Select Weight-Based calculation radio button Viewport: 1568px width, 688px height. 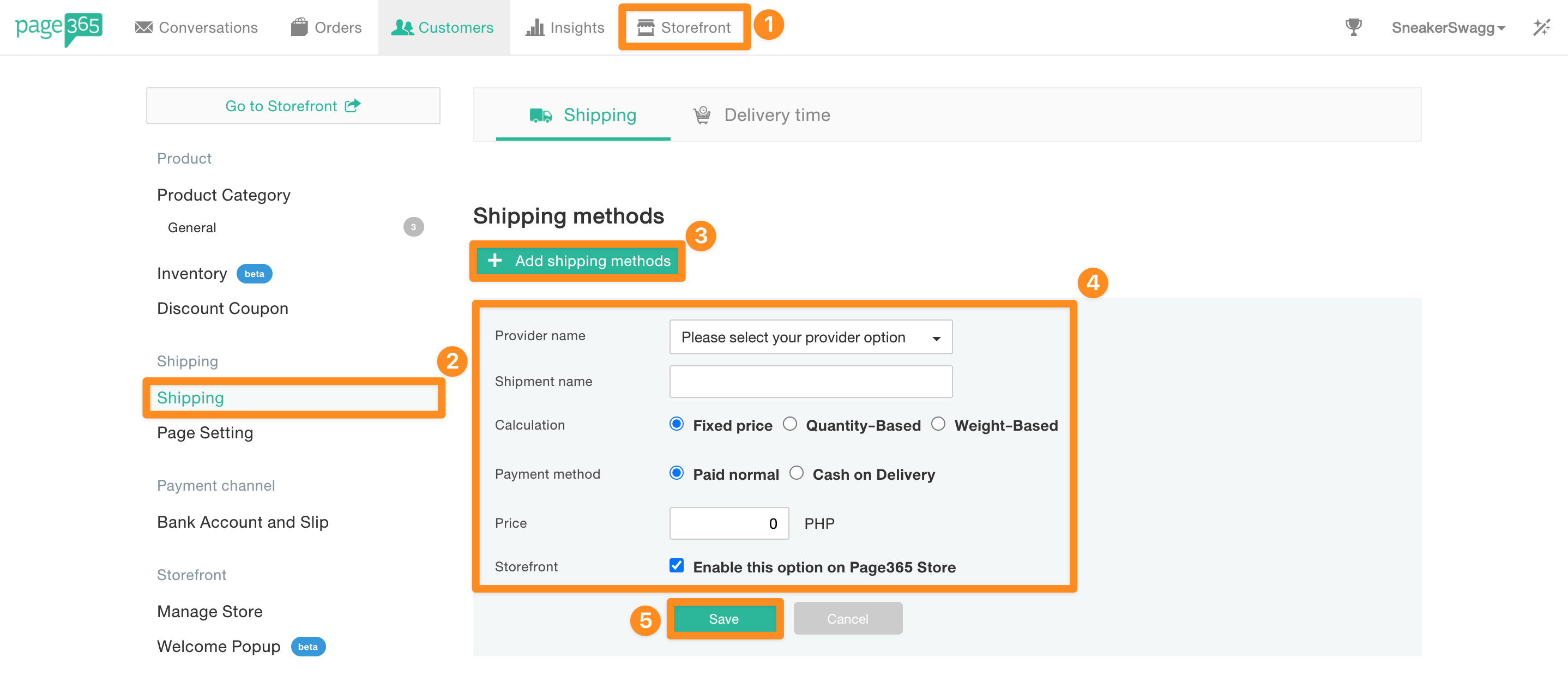coord(938,424)
